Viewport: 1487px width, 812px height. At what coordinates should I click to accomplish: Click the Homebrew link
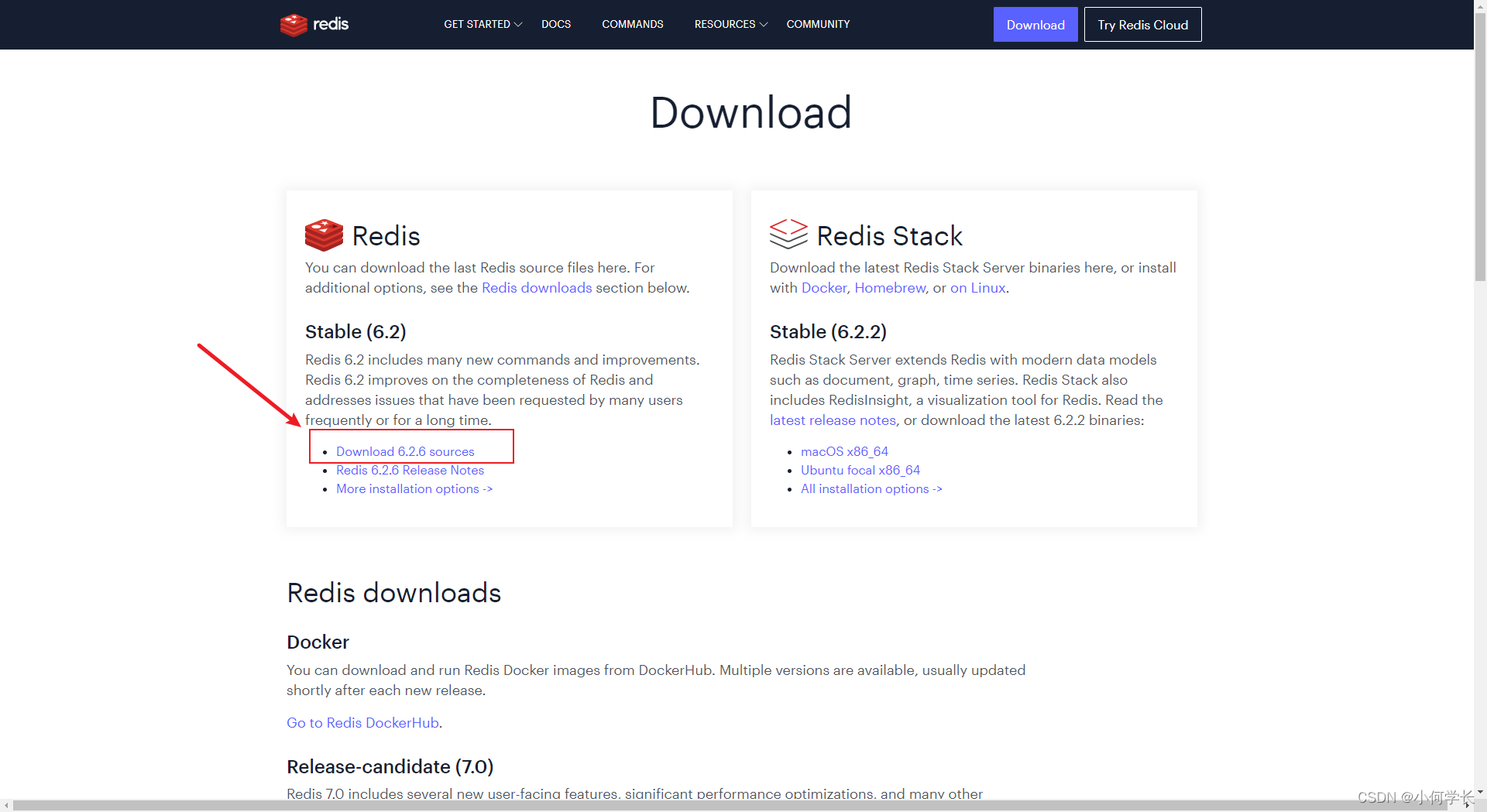click(890, 288)
